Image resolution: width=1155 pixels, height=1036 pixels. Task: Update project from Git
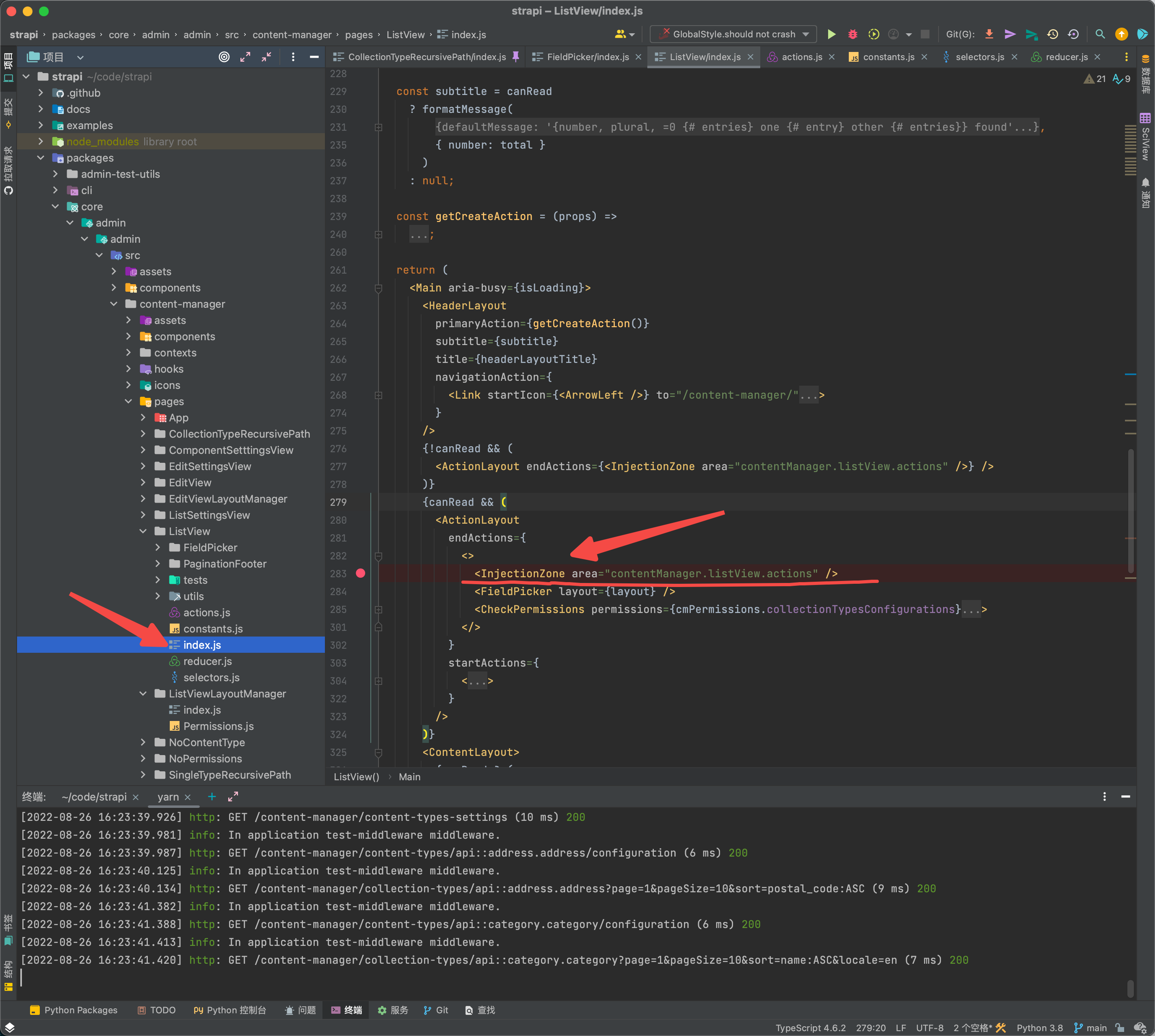point(989,34)
